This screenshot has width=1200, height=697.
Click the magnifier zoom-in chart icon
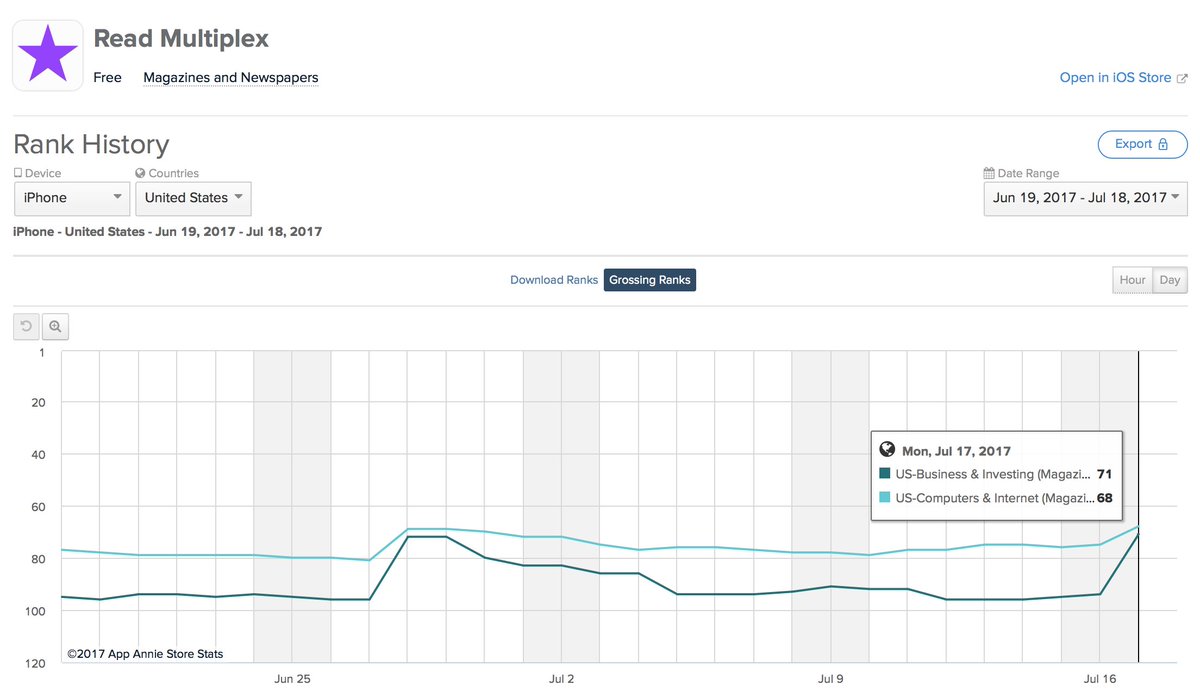tap(55, 326)
